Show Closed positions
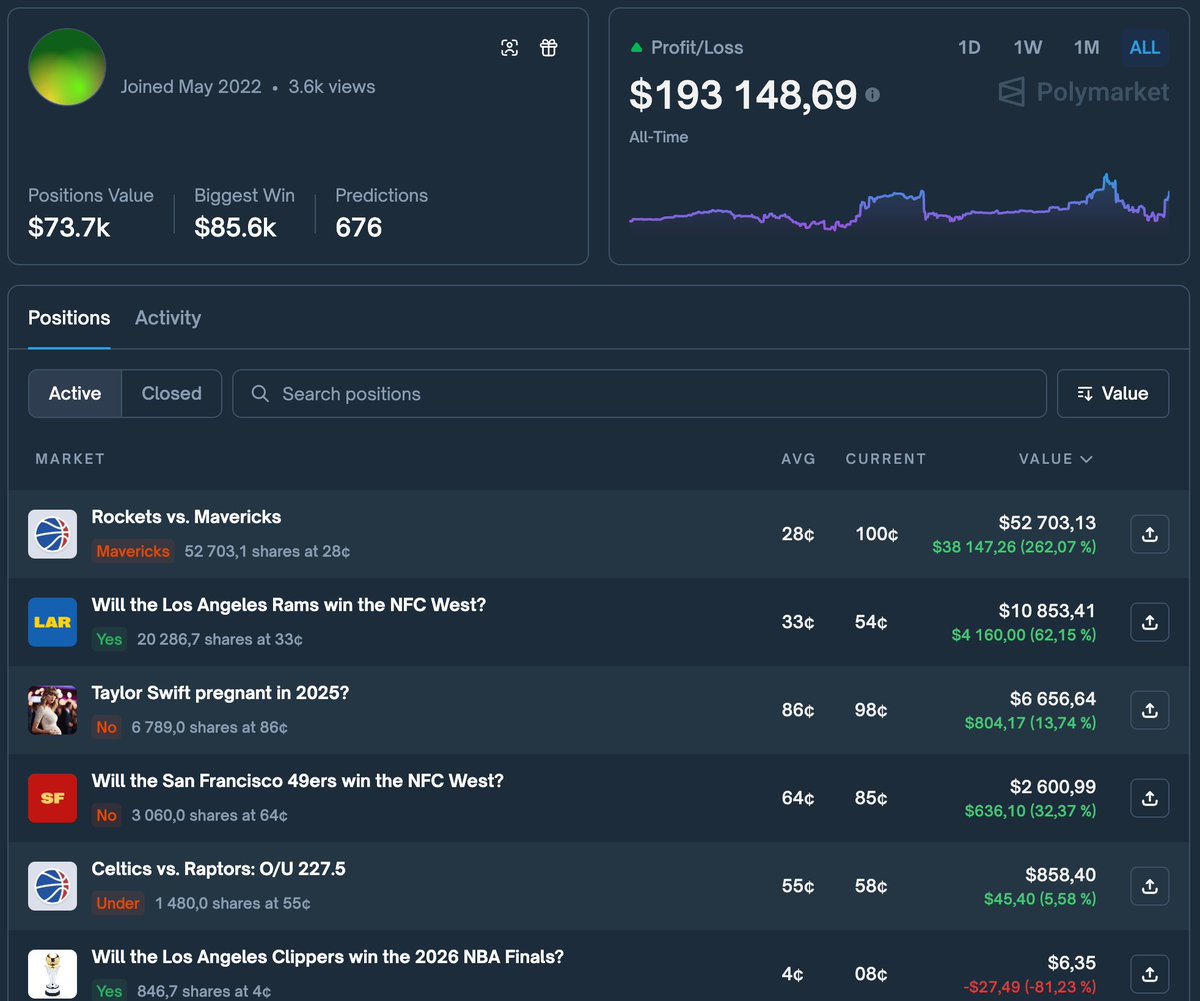 tap(171, 393)
